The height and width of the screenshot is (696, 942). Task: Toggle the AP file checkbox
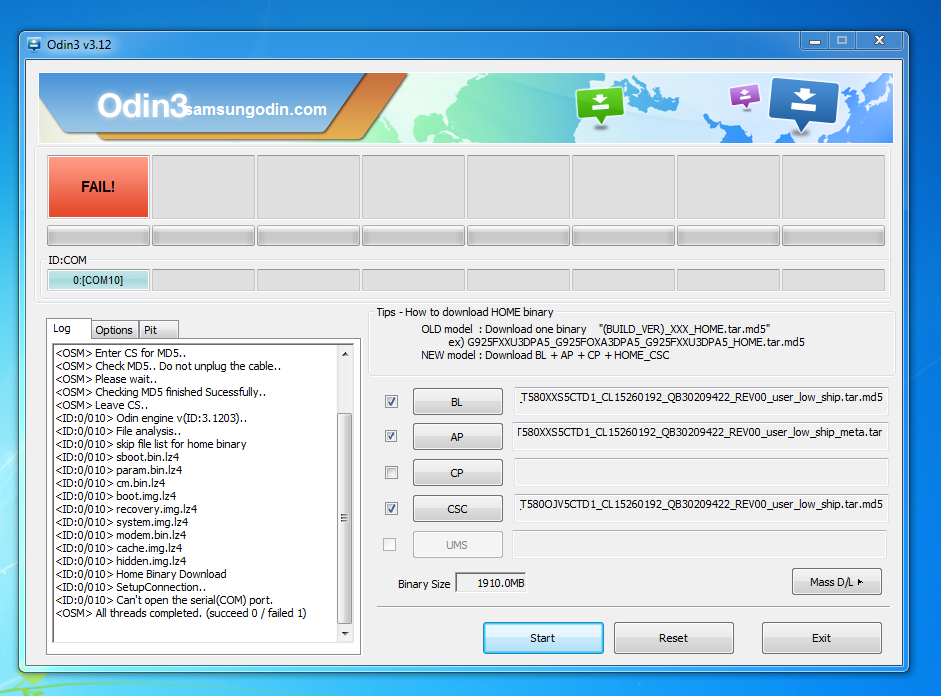pyautogui.click(x=391, y=436)
